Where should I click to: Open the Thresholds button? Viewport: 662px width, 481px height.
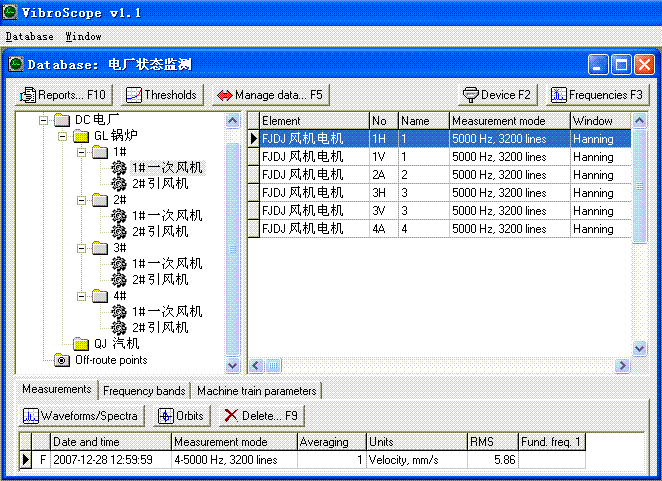pyautogui.click(x=163, y=95)
